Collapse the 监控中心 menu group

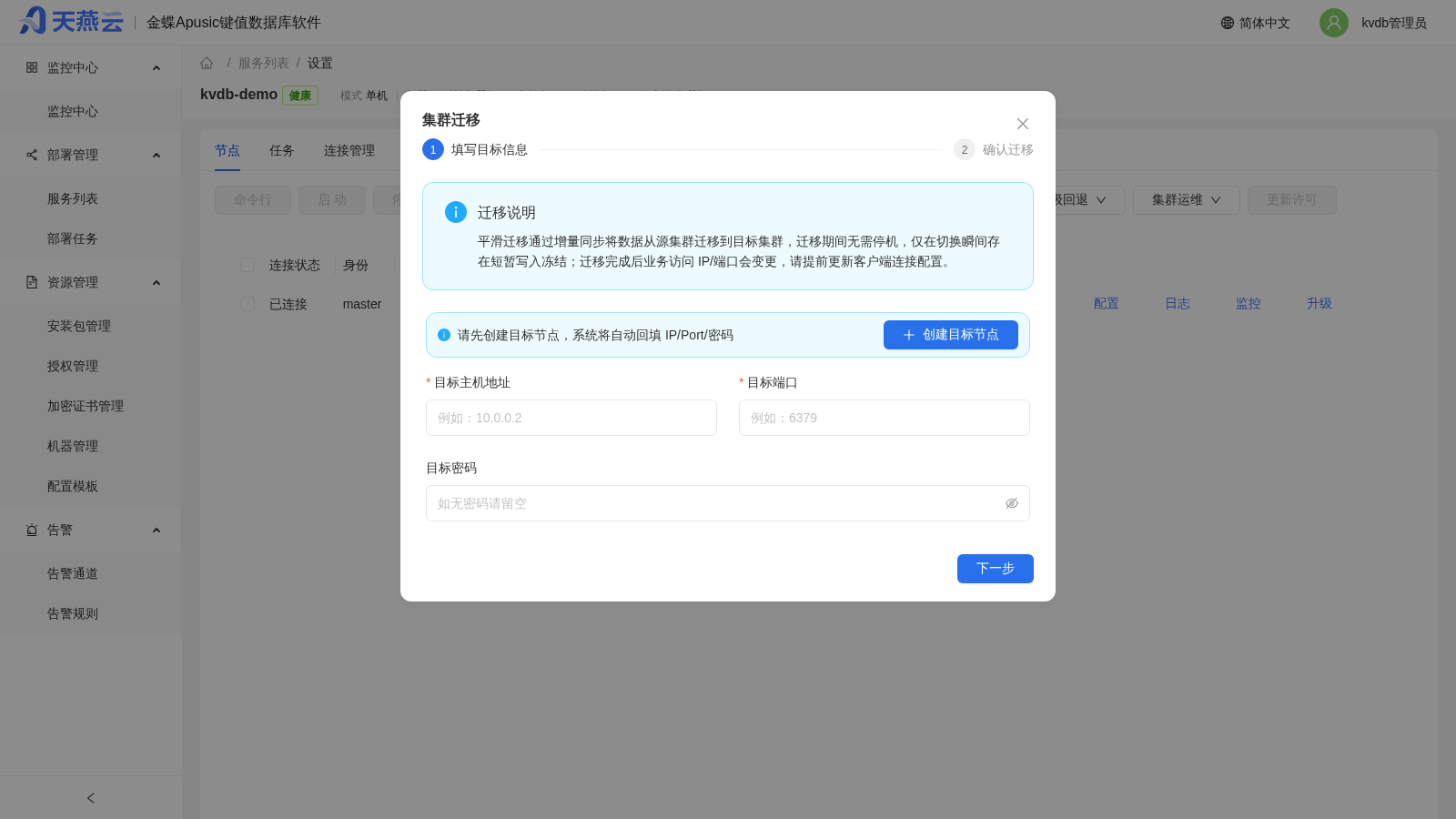click(x=157, y=68)
